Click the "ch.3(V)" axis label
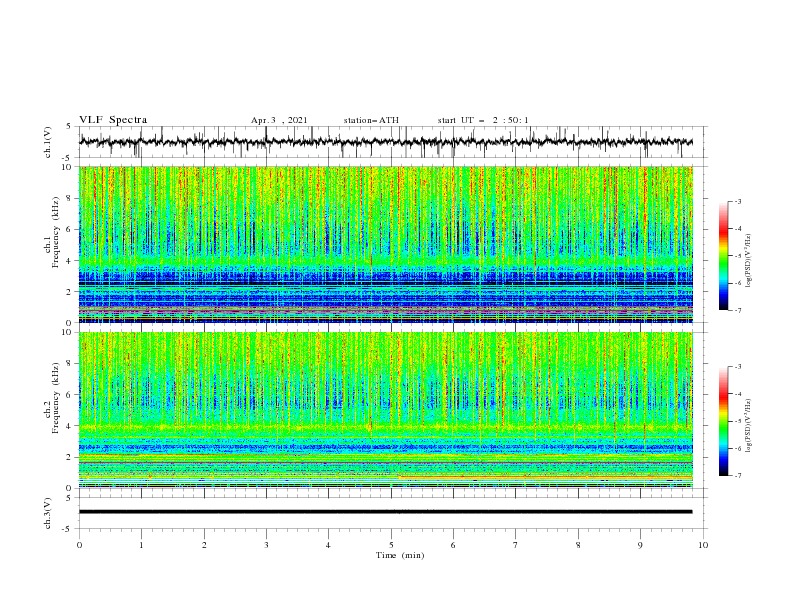792x612 pixels. pos(48,513)
